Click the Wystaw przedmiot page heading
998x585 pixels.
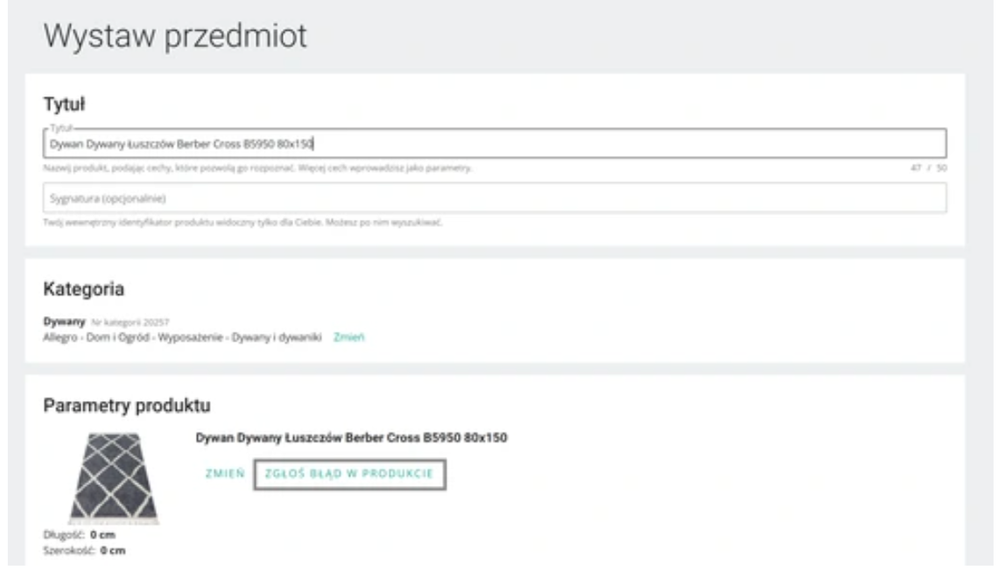click(175, 37)
